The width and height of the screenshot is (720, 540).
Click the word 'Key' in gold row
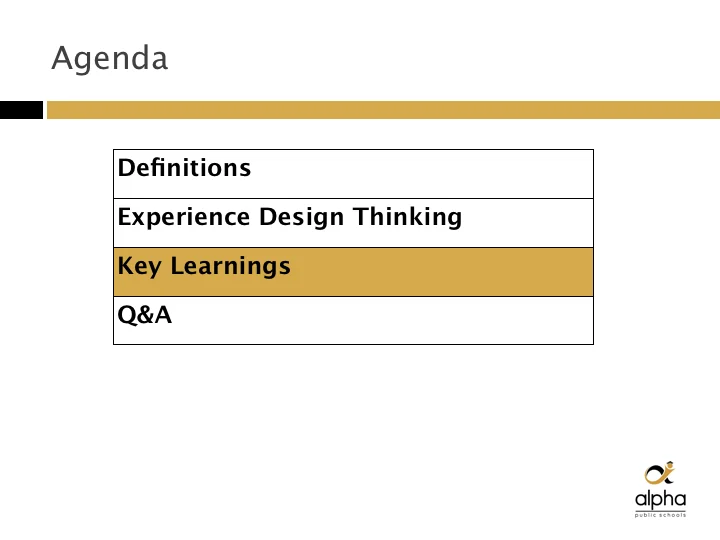(x=140, y=266)
